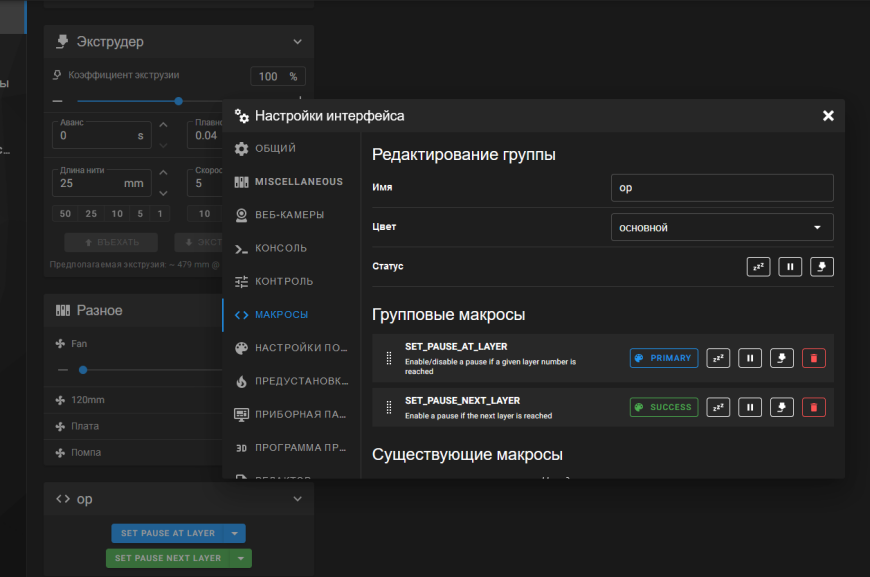This screenshot has width=870, height=577.
Task: Open the SET PAUSE AT LAYER dropdown arrow
Action: (236, 534)
